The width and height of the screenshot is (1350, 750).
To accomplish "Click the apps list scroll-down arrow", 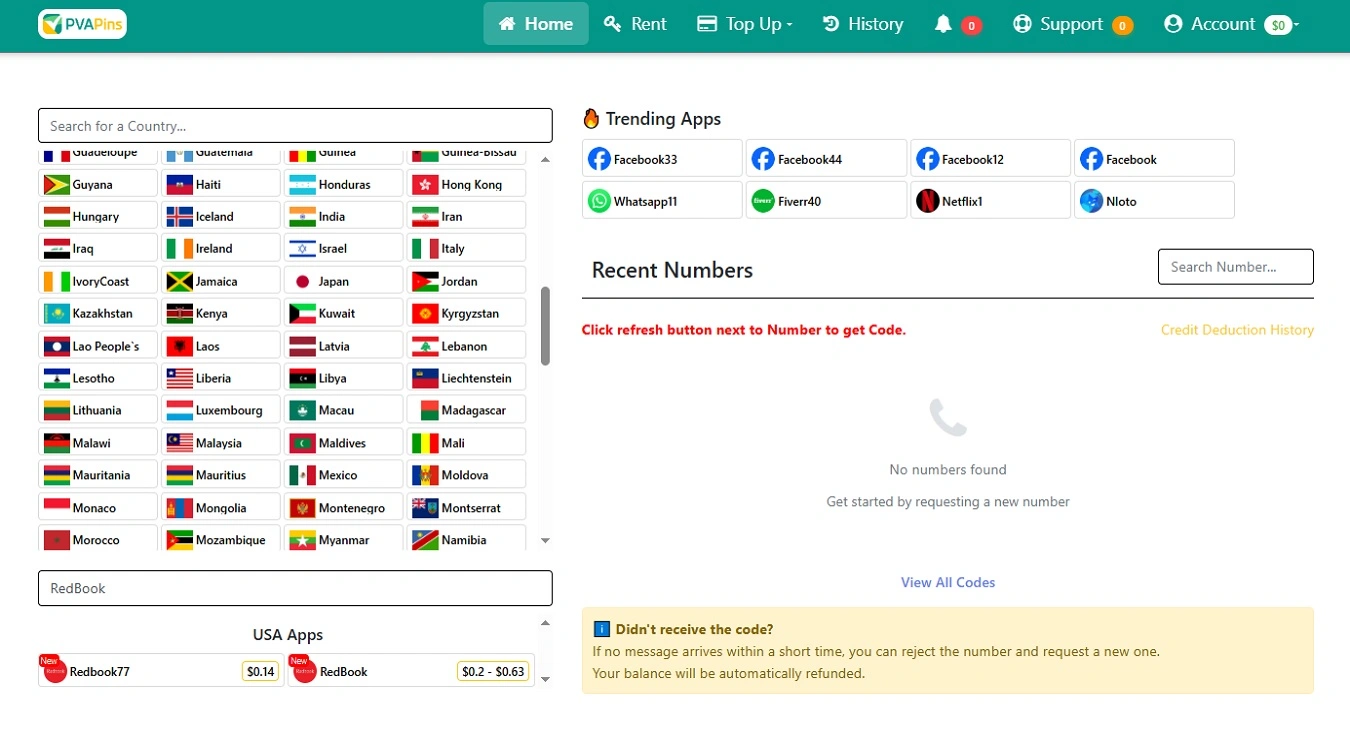I will point(545,680).
